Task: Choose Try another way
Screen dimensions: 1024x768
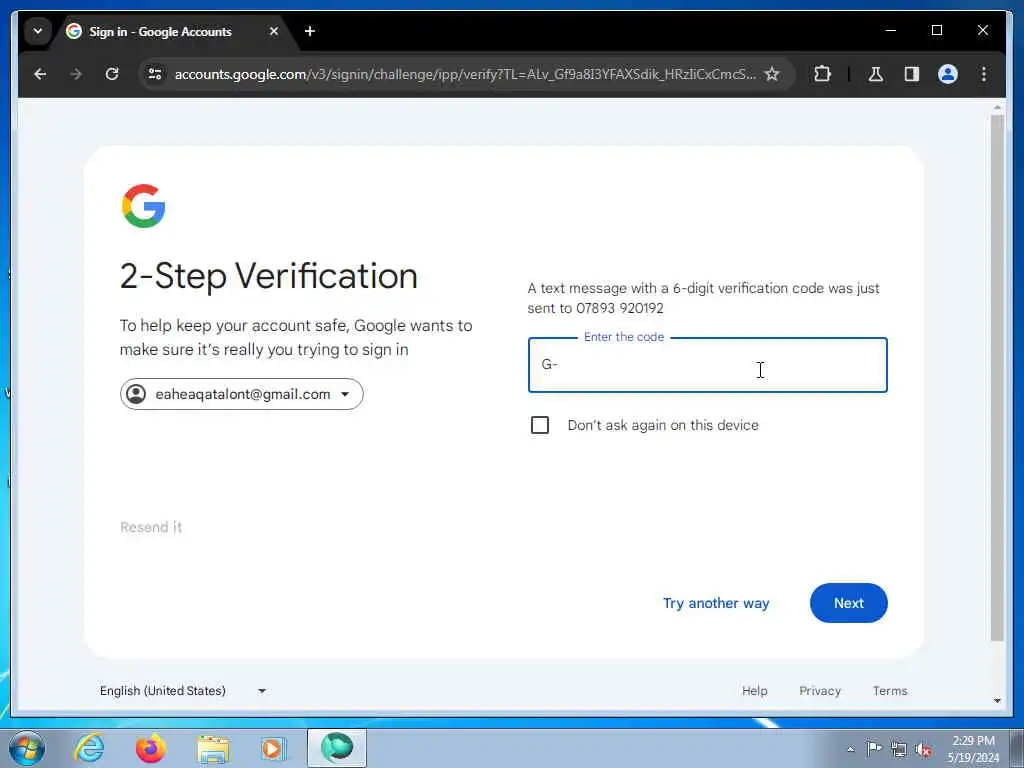Action: click(716, 603)
